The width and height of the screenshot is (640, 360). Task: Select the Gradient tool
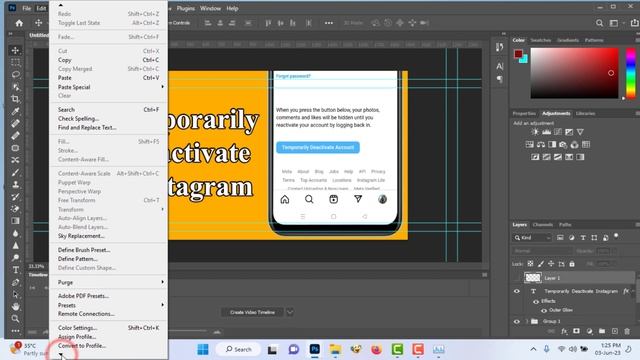click(16, 221)
